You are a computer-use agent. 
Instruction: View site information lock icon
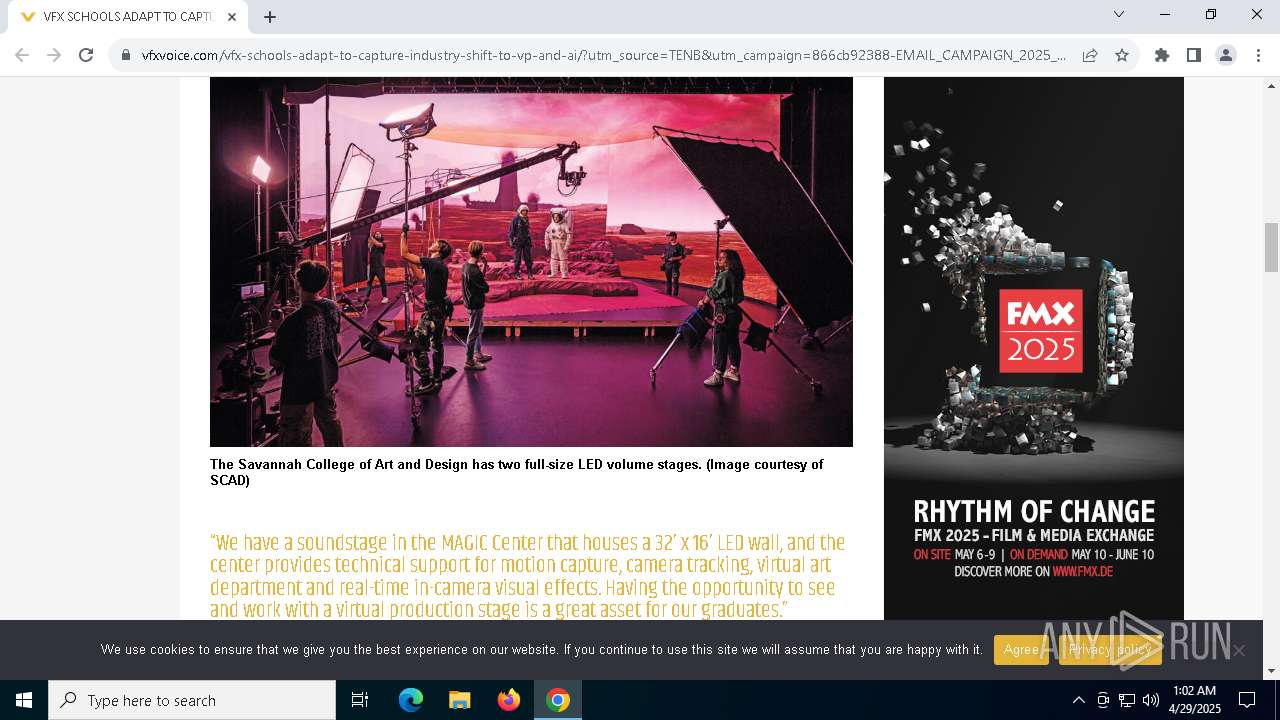tap(126, 55)
